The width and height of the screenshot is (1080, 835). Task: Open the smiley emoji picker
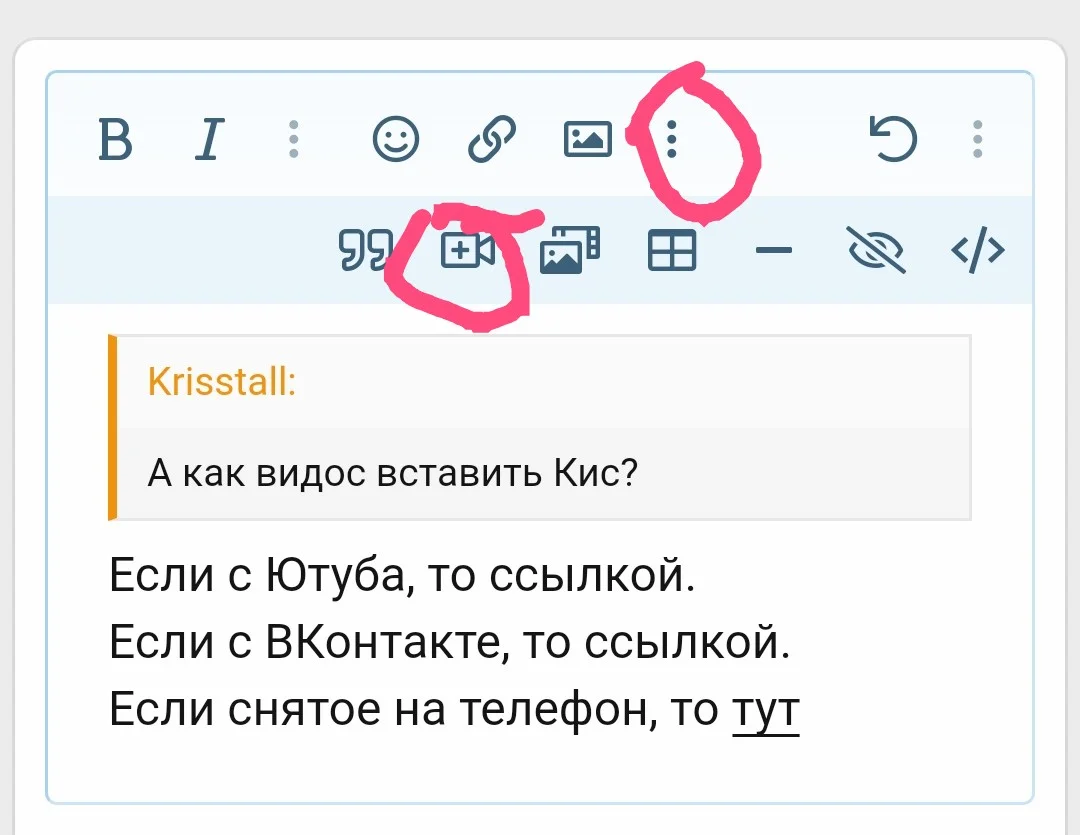(394, 140)
